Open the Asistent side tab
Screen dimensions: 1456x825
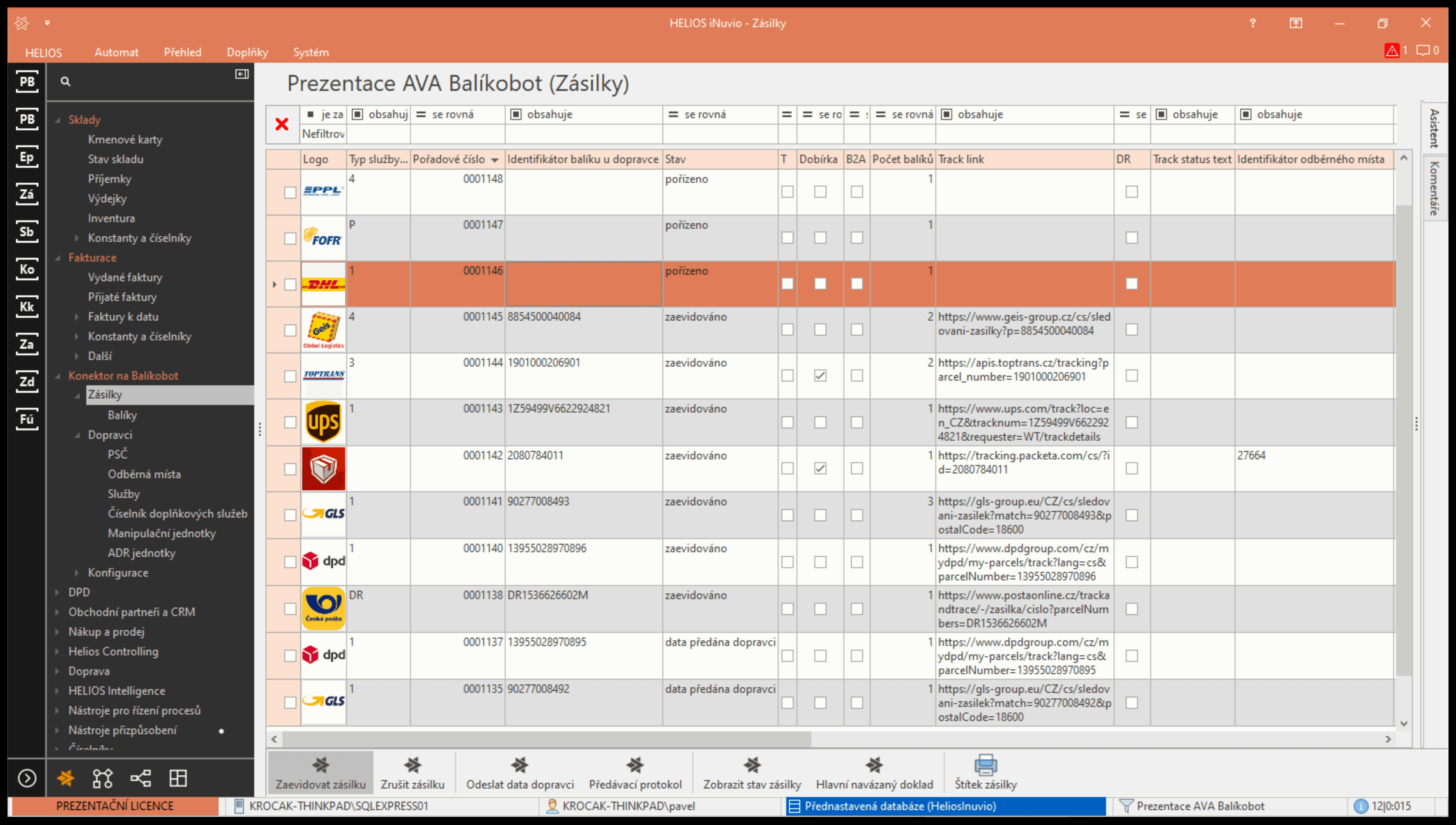tap(1434, 128)
